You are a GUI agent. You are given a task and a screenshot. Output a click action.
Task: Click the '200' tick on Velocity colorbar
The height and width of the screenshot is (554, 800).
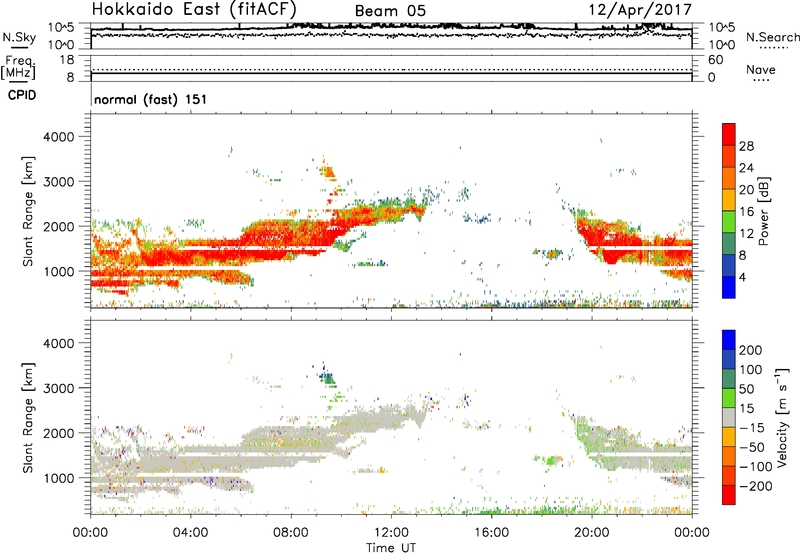[x=751, y=350]
